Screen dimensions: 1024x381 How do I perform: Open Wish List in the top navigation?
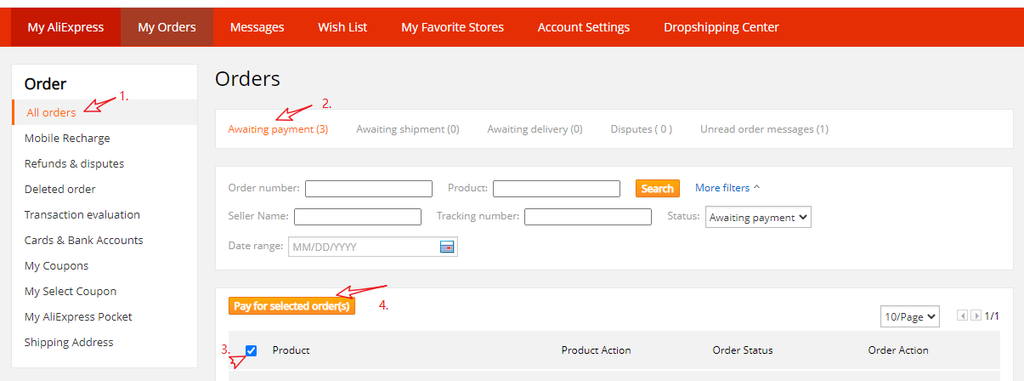point(342,27)
